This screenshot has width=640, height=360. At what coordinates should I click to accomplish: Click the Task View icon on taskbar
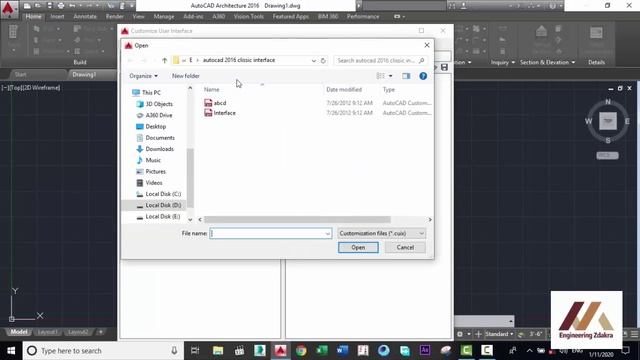click(x=195, y=351)
